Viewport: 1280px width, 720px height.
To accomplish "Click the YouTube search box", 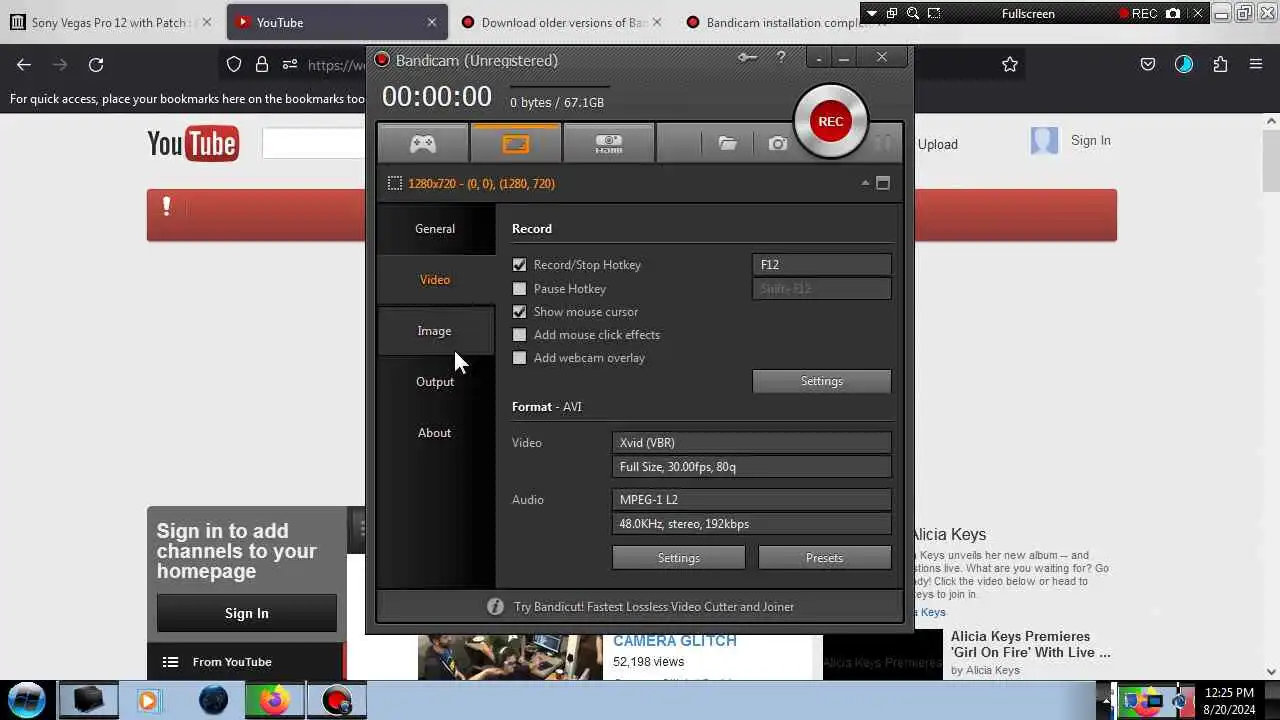I will [315, 143].
